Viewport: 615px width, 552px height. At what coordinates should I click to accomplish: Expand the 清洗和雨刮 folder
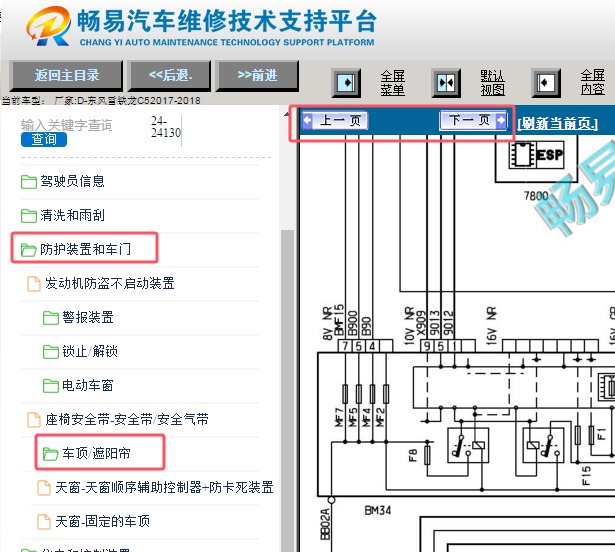pos(72,215)
